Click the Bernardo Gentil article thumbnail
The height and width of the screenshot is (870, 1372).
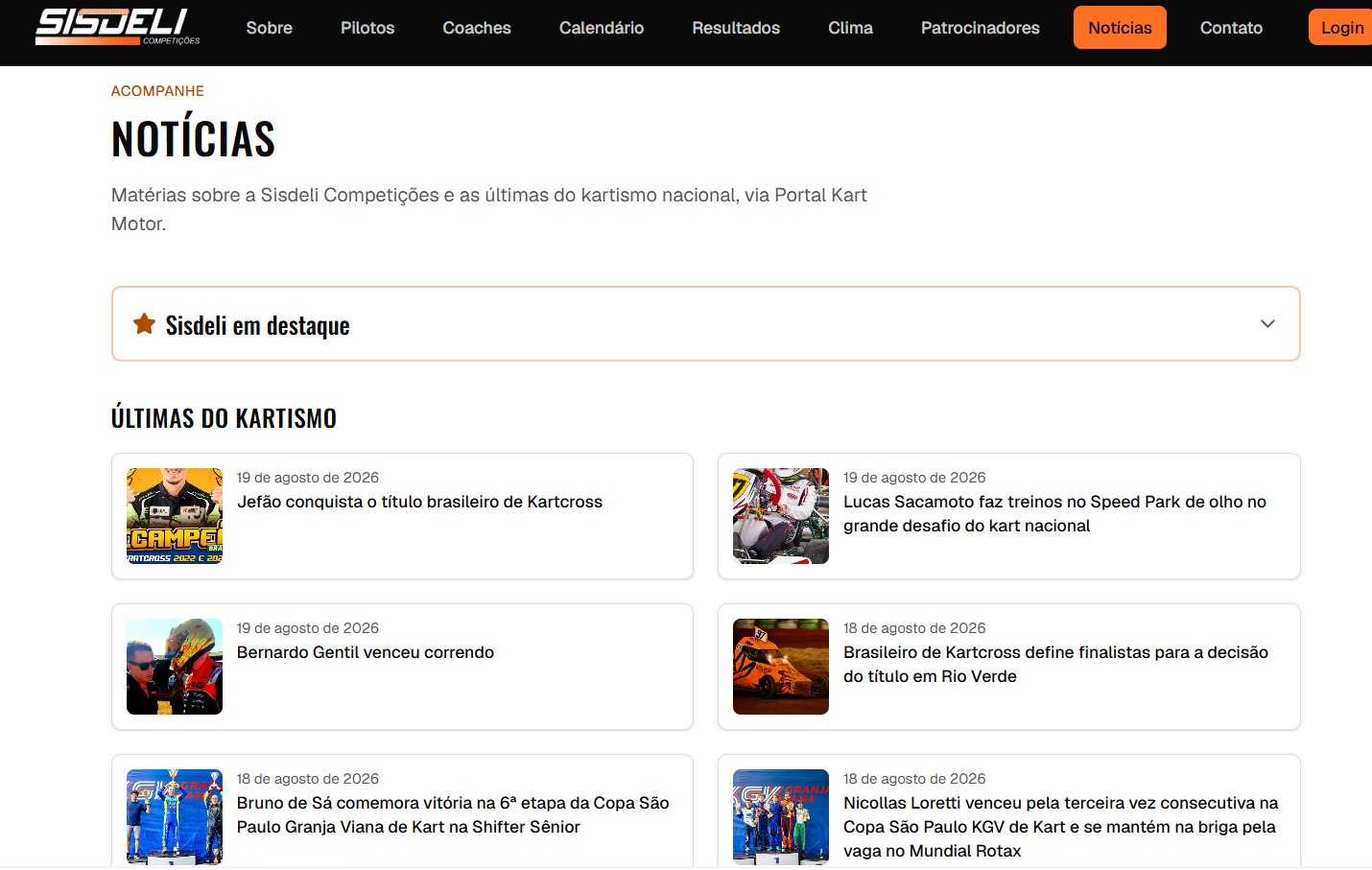[175, 667]
